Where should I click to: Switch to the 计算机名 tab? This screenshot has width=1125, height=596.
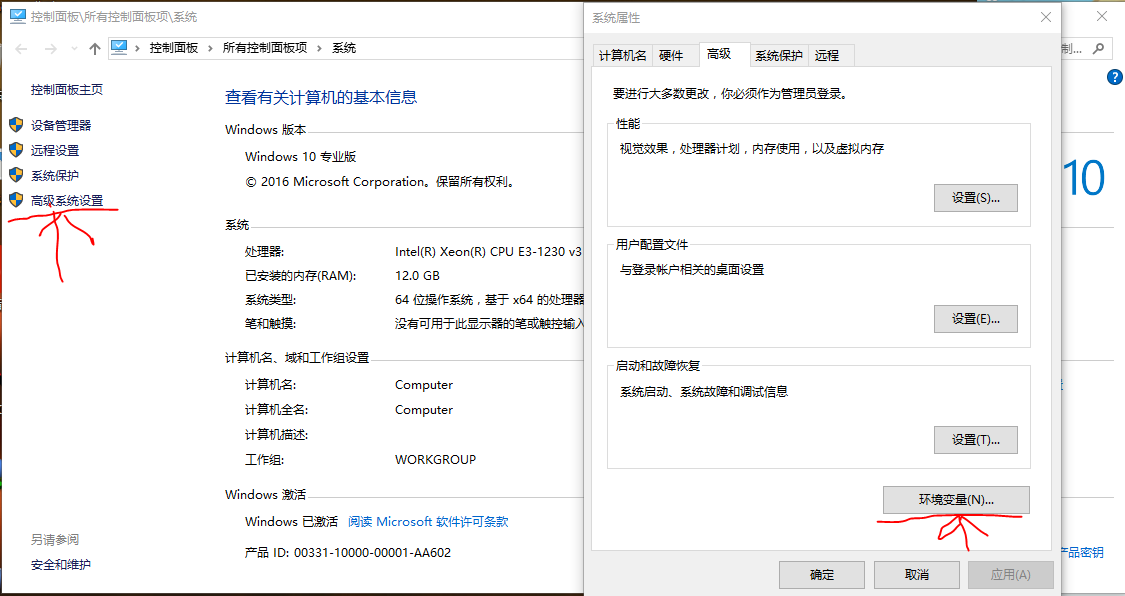(623, 55)
